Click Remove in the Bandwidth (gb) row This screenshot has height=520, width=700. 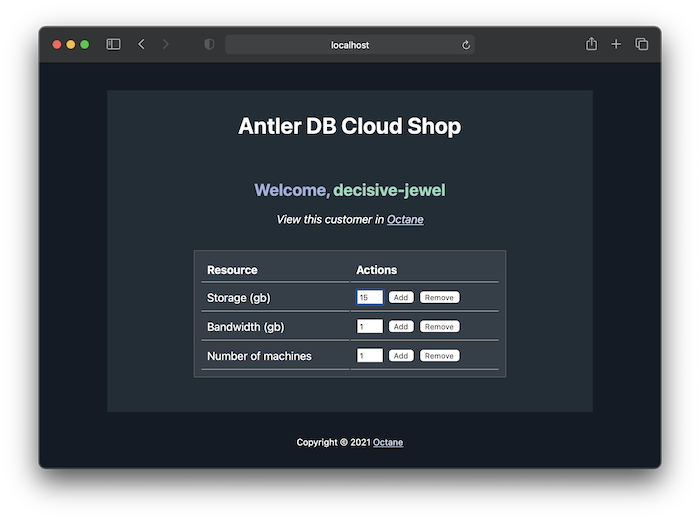(x=439, y=327)
